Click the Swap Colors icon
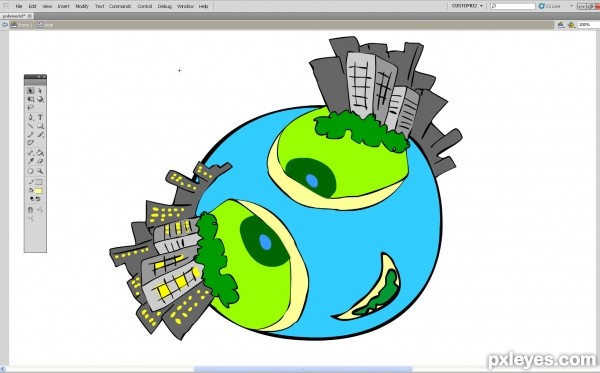 (x=38, y=199)
